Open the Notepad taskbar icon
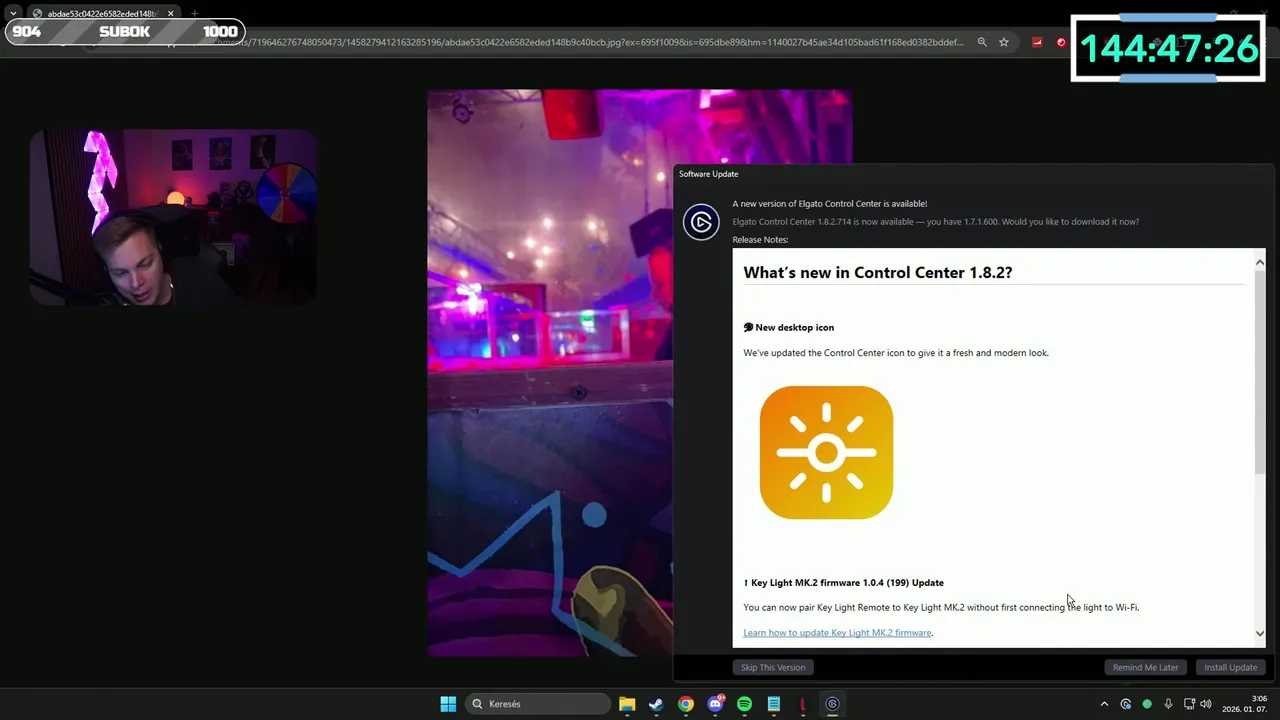Viewport: 1280px width, 720px height. [x=774, y=704]
